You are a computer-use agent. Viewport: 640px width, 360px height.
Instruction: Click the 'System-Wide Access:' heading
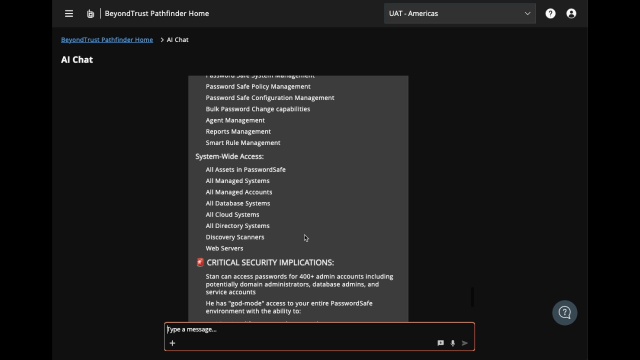point(229,156)
